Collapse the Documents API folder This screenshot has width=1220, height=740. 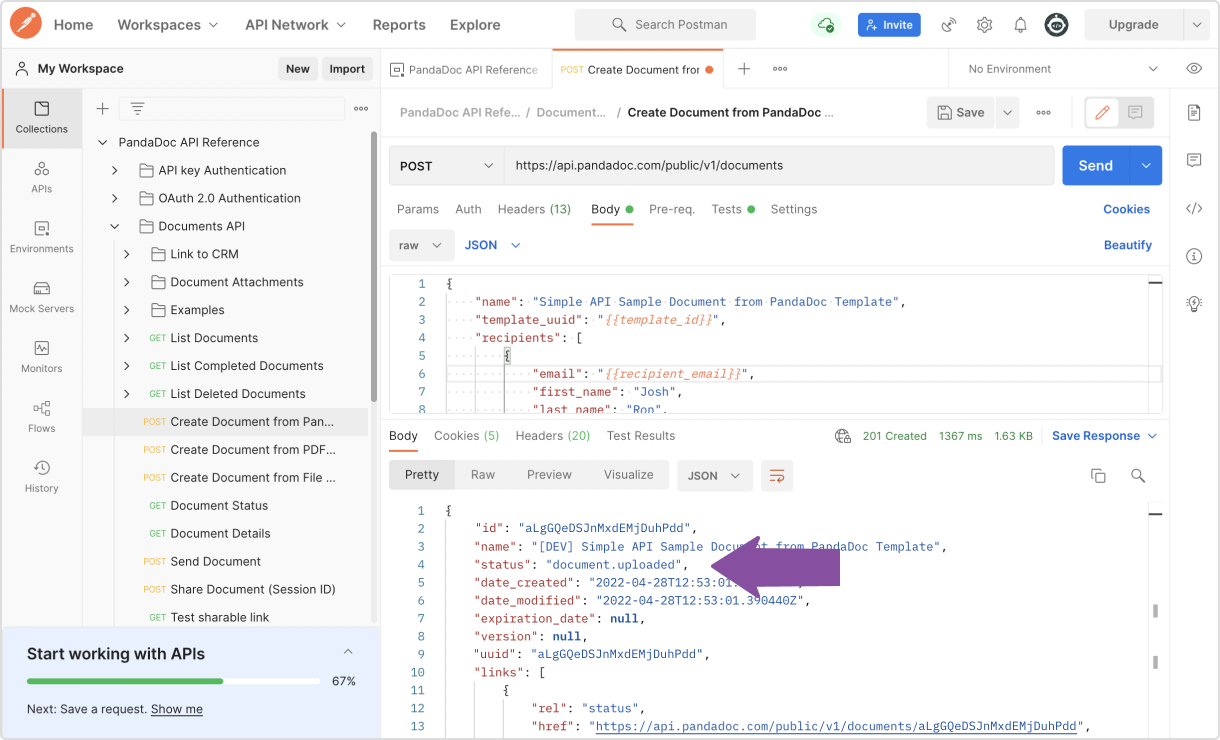[x=115, y=226]
